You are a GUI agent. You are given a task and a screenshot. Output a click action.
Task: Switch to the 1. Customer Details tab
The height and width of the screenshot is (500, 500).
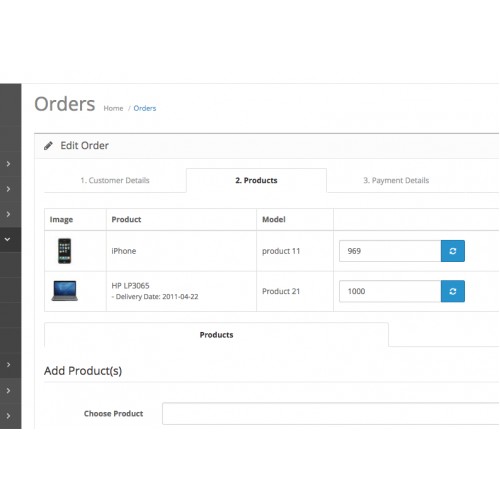[x=115, y=180]
